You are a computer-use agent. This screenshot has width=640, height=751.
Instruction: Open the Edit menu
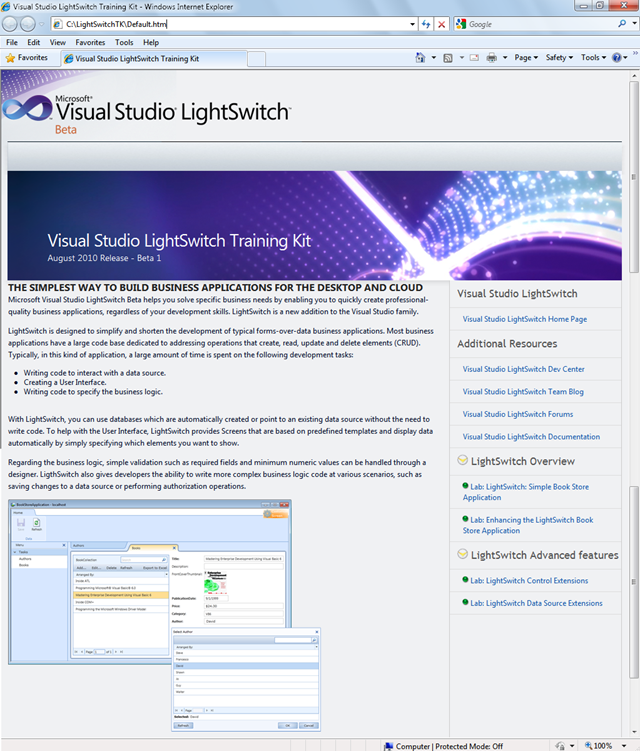pyautogui.click(x=34, y=42)
